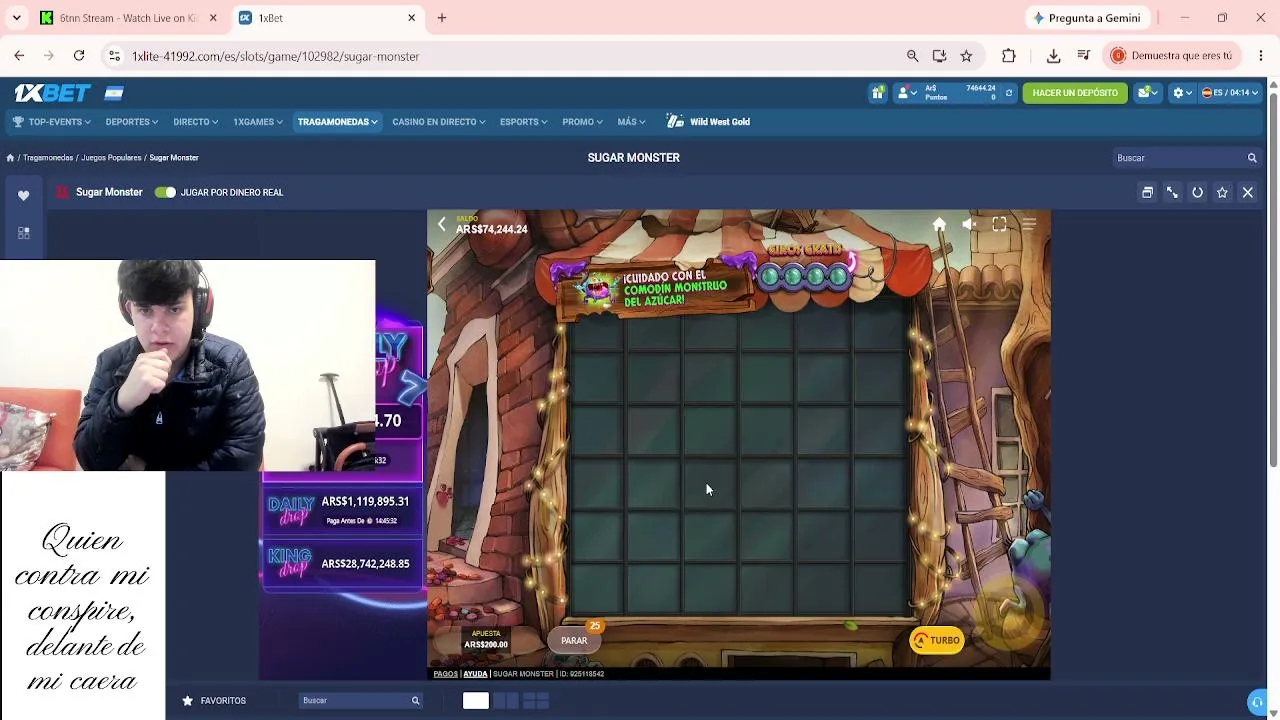
Task: Mute the in-game sound
Action: click(x=969, y=225)
